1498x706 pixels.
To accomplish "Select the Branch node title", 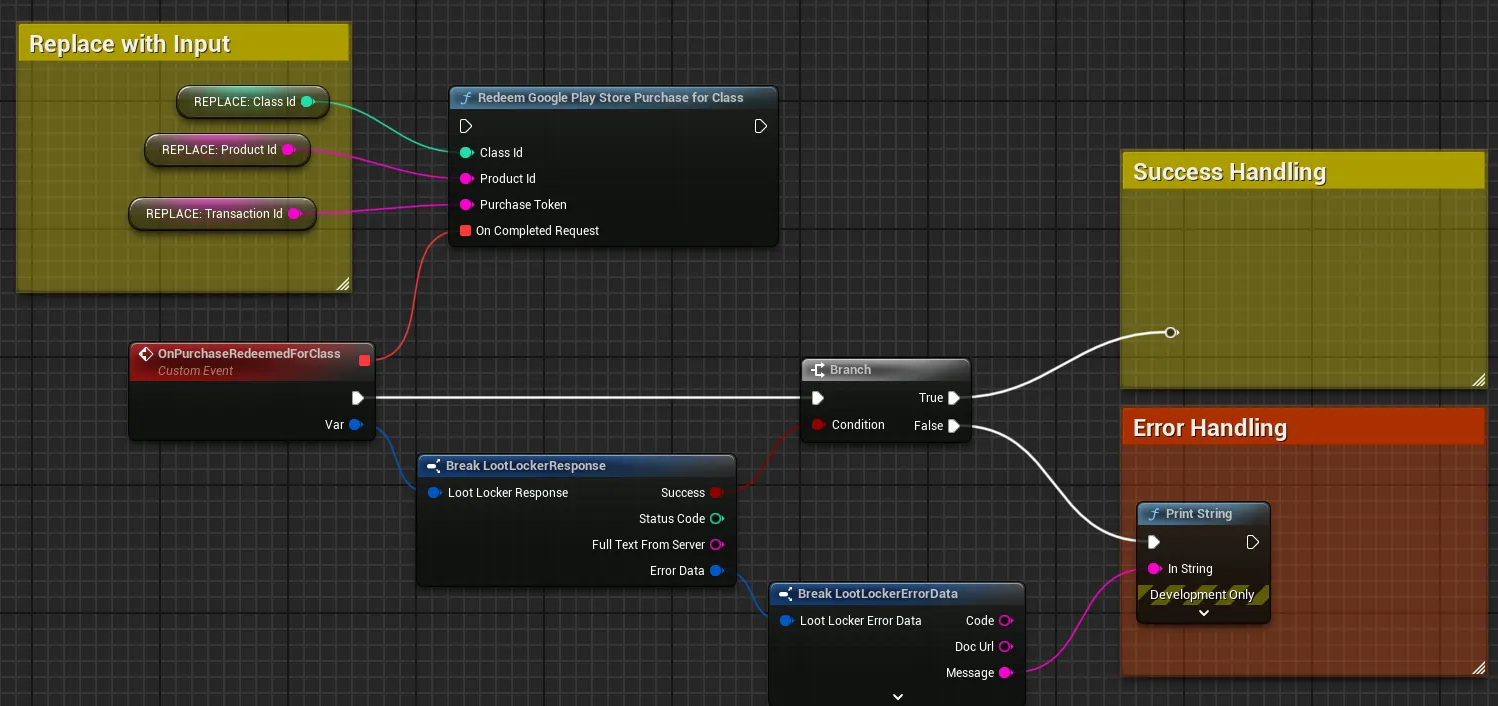I will pos(850,370).
